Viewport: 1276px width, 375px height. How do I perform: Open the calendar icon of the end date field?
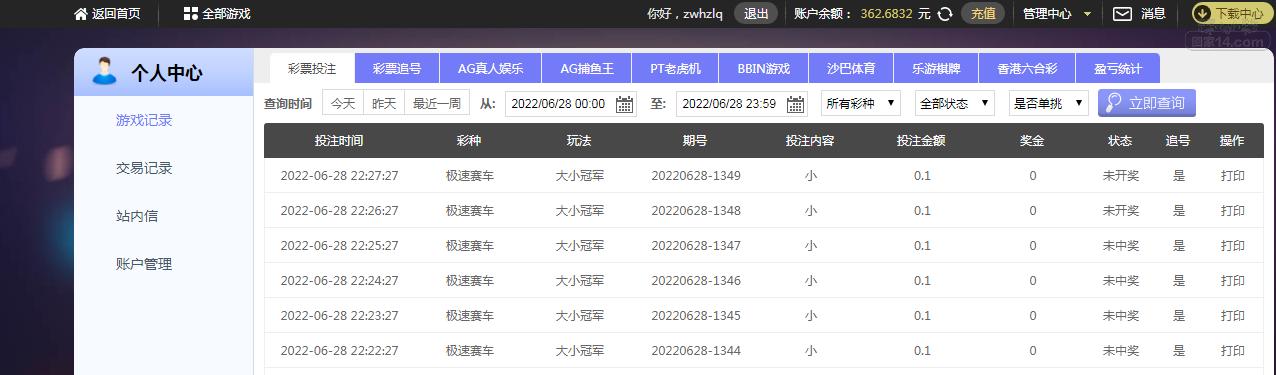[796, 104]
